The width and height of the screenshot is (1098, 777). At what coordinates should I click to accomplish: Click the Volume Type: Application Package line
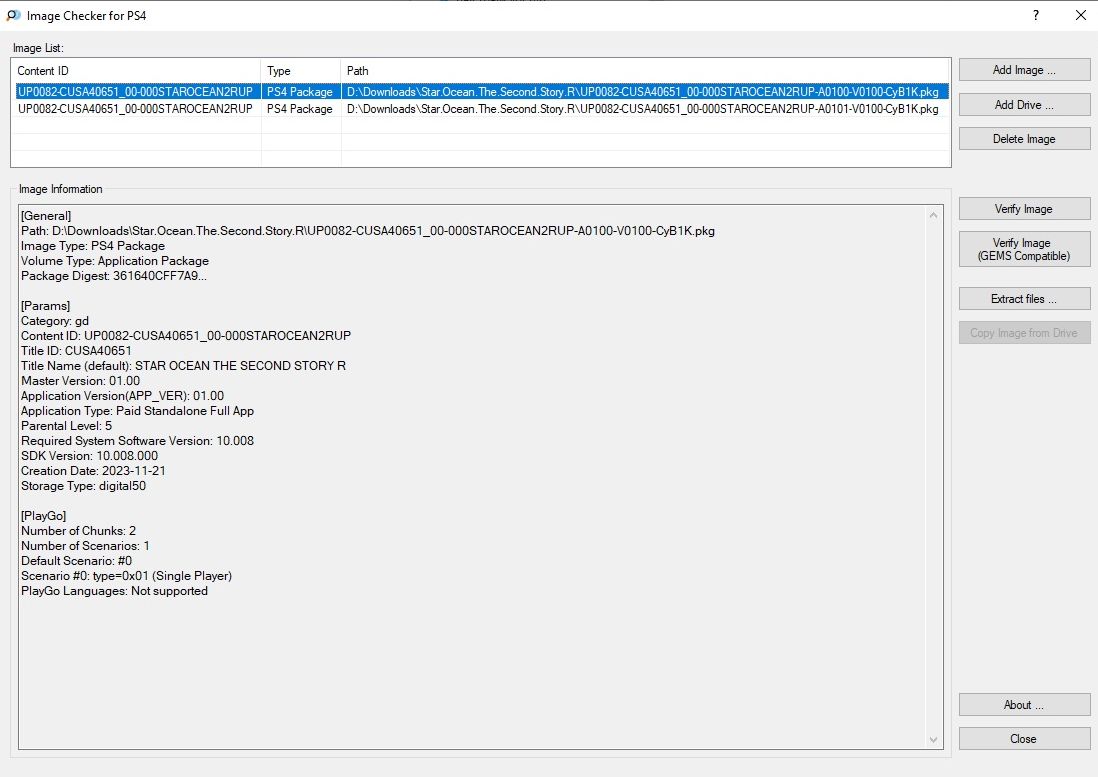click(115, 261)
